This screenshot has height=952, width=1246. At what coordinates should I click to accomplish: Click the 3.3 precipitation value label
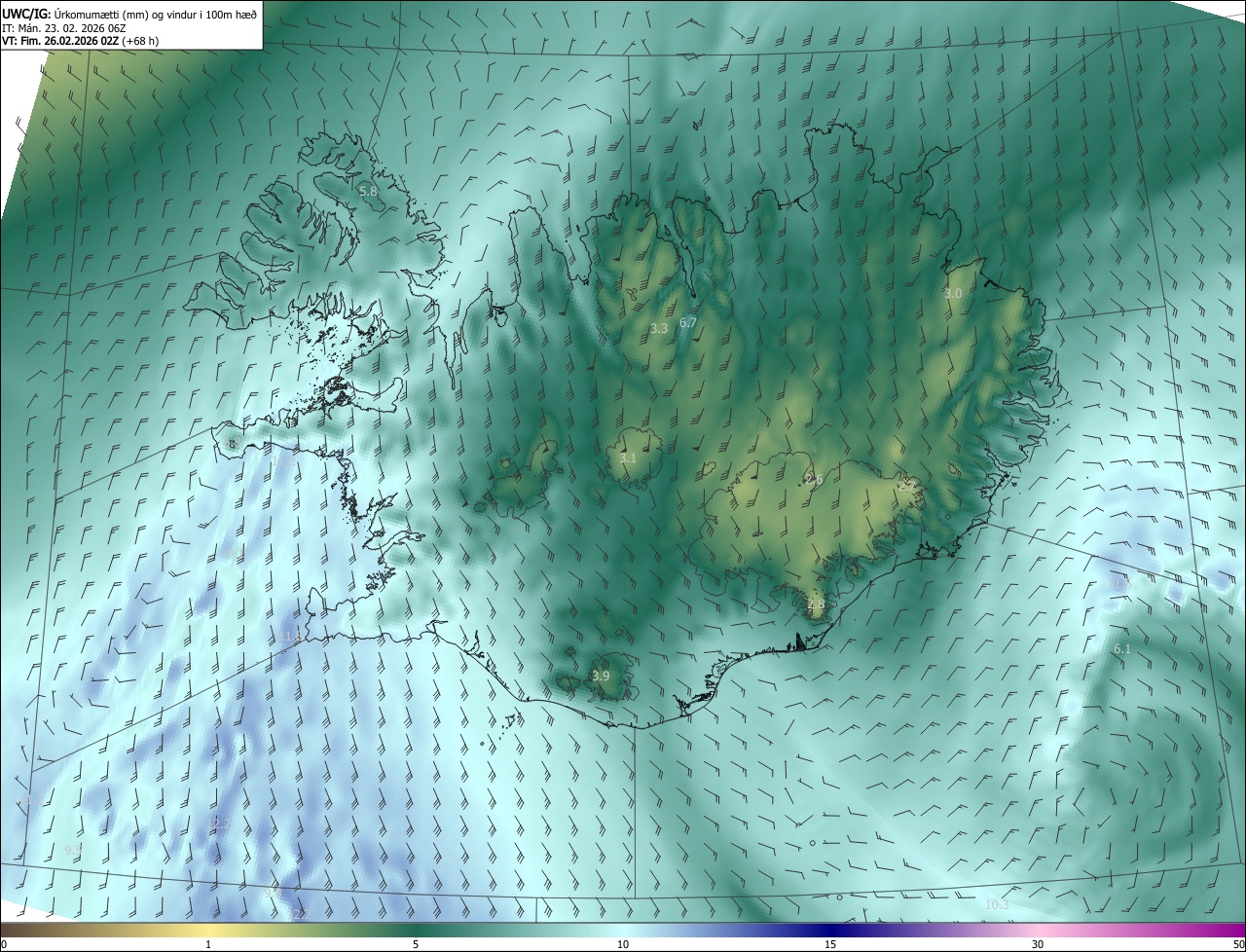pos(659,329)
